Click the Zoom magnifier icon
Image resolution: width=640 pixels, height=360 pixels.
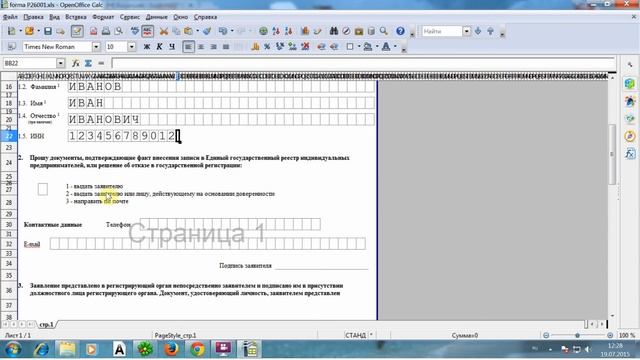point(383,31)
